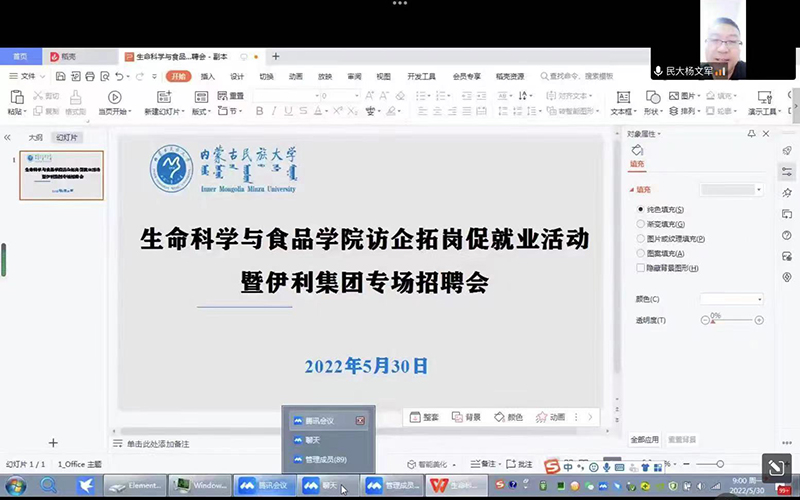The width and height of the screenshot is (800, 500).
Task: Click the Print icon in quick access toolbar
Action: pos(90,77)
